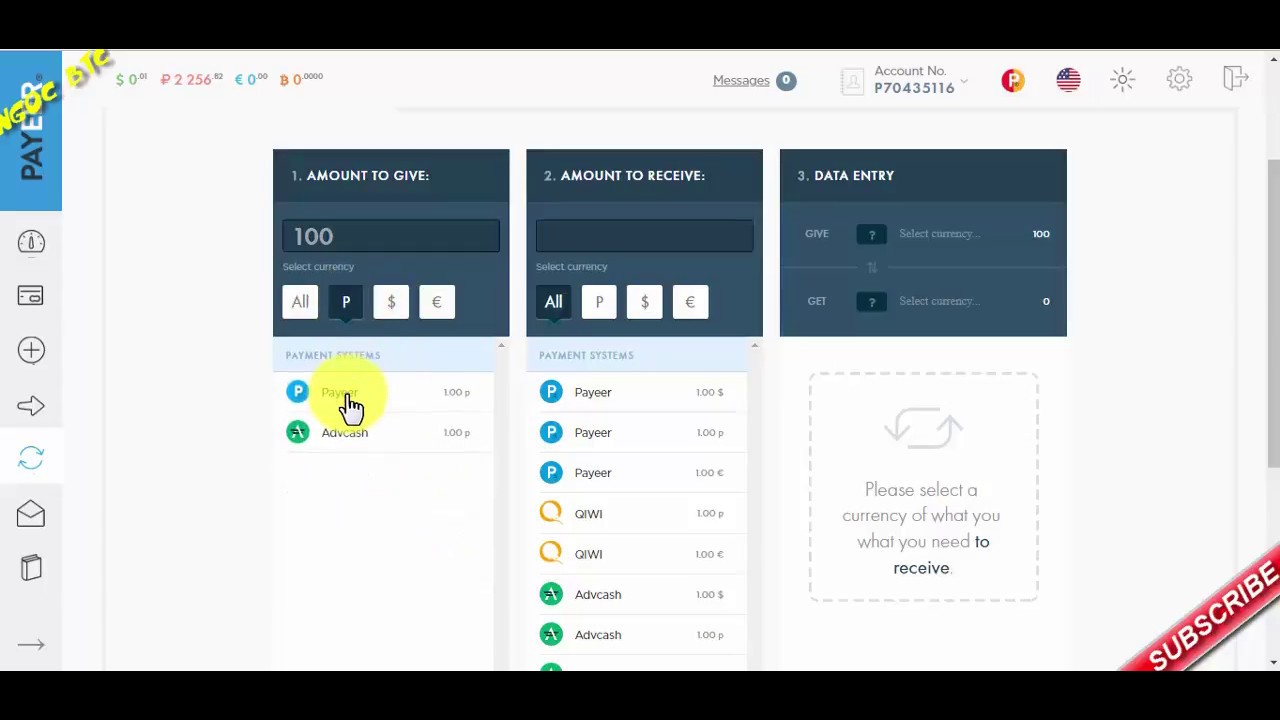Open the envelope icon in sidebar
Screen dimensions: 1280x720
[31, 513]
